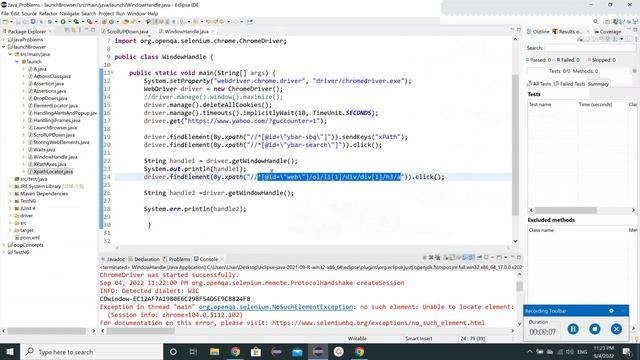640x360 pixels.
Task: Open Microsoft Store from taskbar
Action: pyautogui.click(x=256, y=352)
